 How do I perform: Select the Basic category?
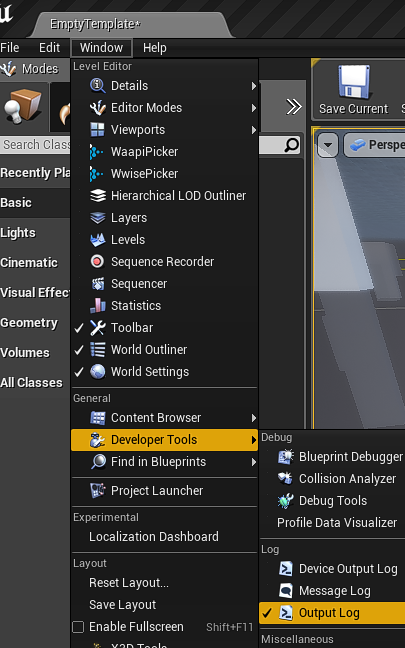[x=35, y=203]
